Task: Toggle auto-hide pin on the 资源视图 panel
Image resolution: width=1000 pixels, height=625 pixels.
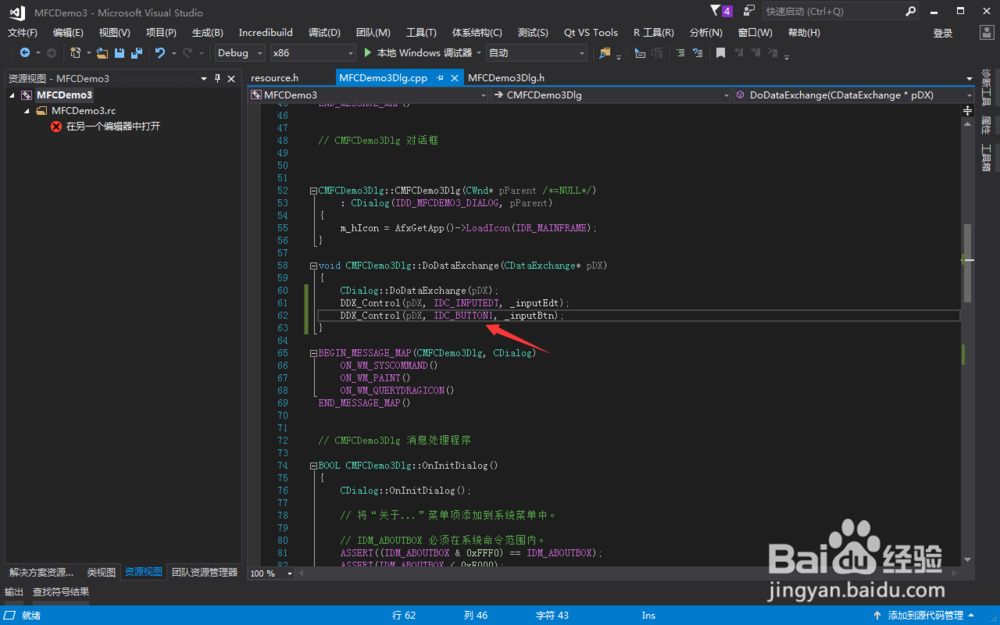Action: [217, 78]
